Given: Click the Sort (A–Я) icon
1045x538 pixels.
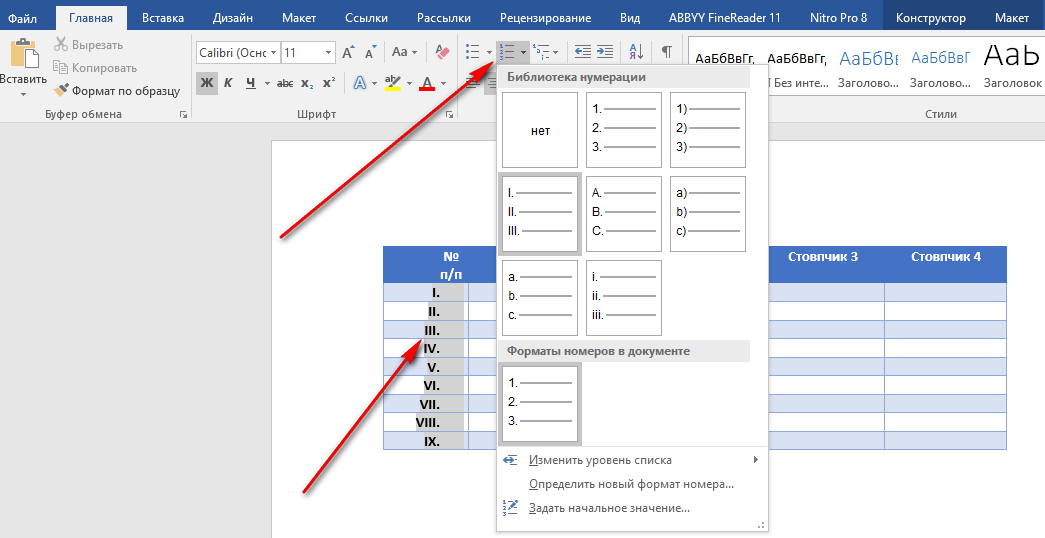Looking at the screenshot, I should (x=635, y=52).
